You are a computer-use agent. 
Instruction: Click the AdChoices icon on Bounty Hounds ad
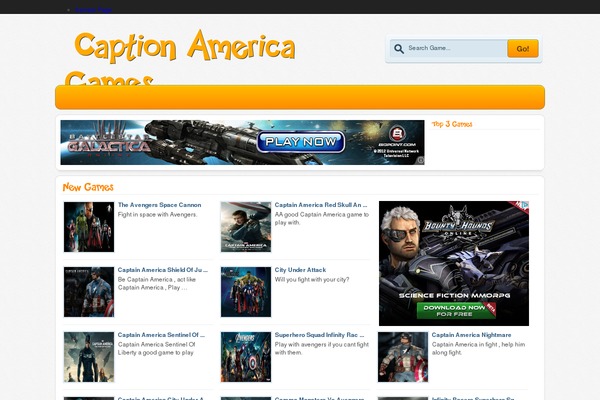pos(525,205)
